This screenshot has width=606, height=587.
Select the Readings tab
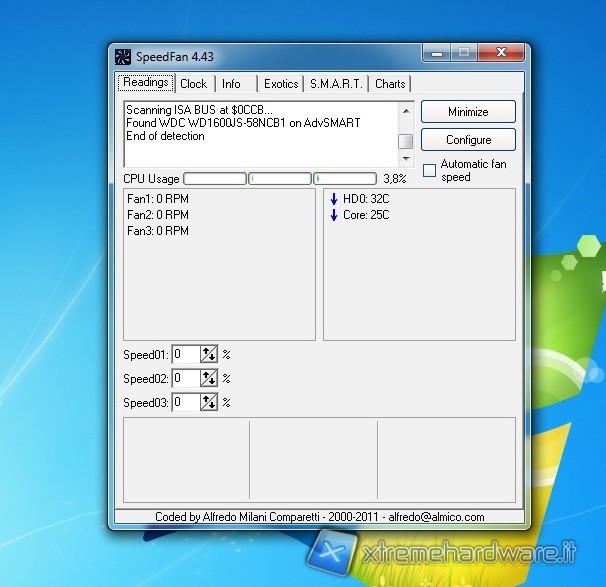[x=145, y=83]
